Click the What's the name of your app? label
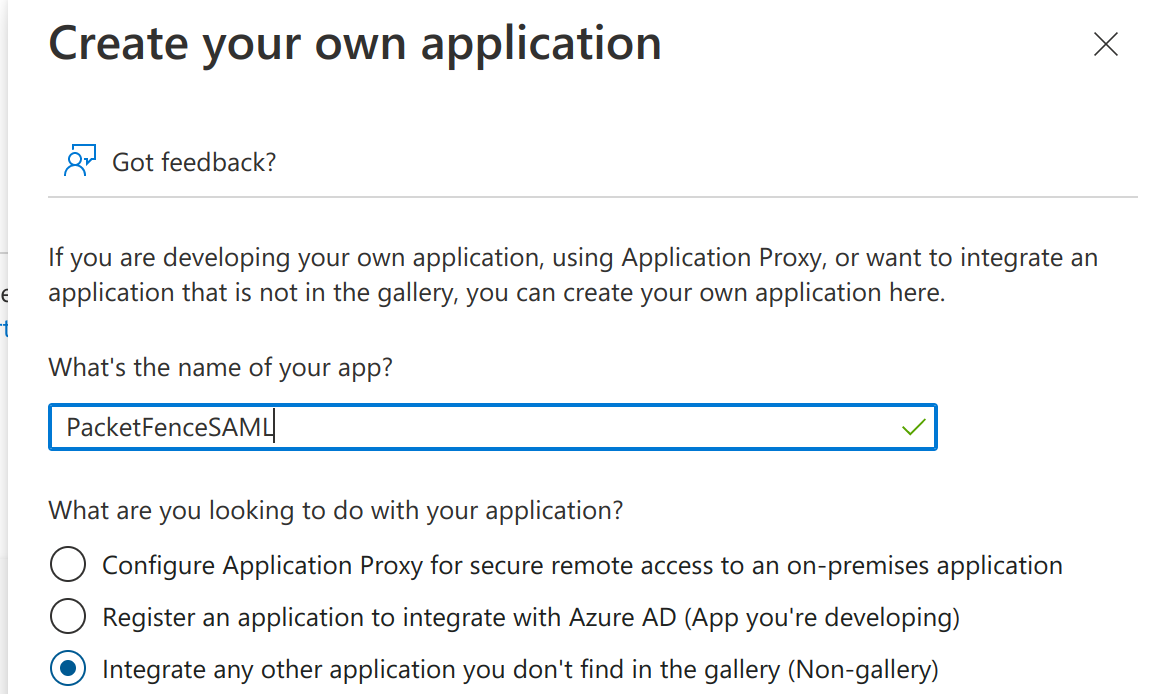 pyautogui.click(x=221, y=367)
